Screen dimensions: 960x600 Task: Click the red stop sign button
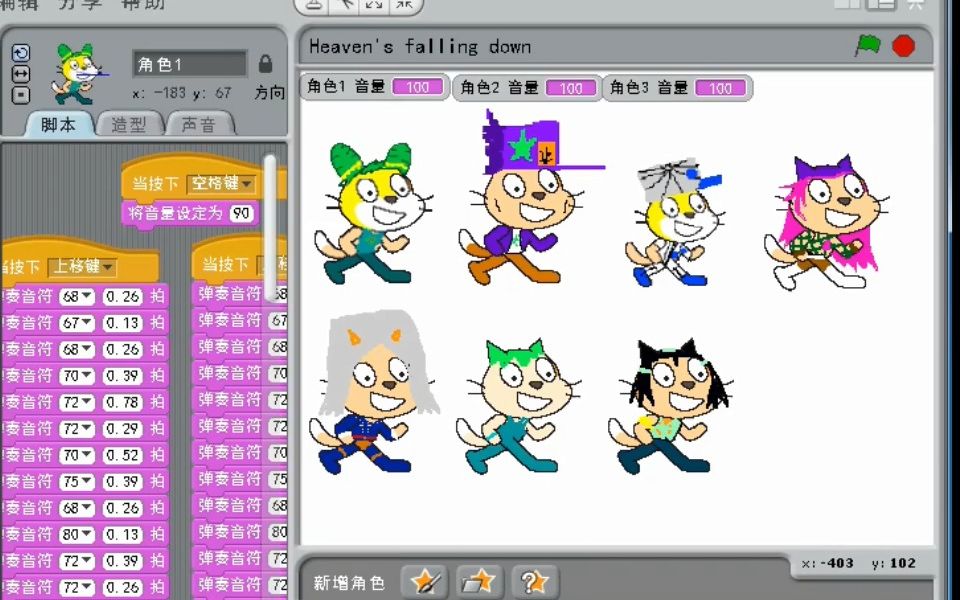pos(903,46)
